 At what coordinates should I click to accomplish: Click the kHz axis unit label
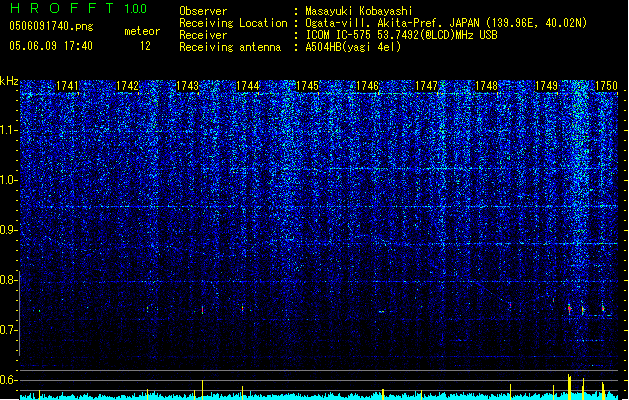(x=9, y=81)
